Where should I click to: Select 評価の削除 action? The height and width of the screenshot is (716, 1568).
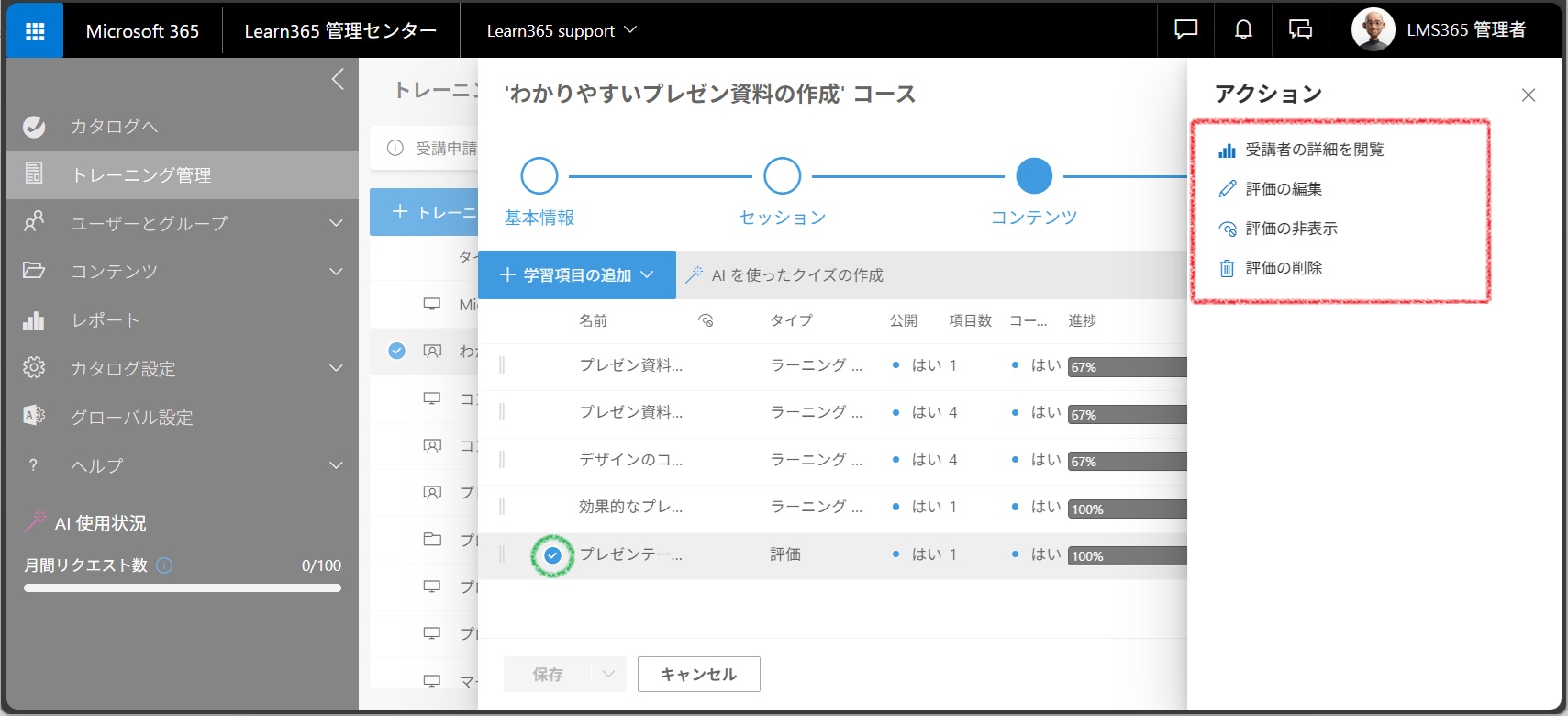coord(1283,268)
